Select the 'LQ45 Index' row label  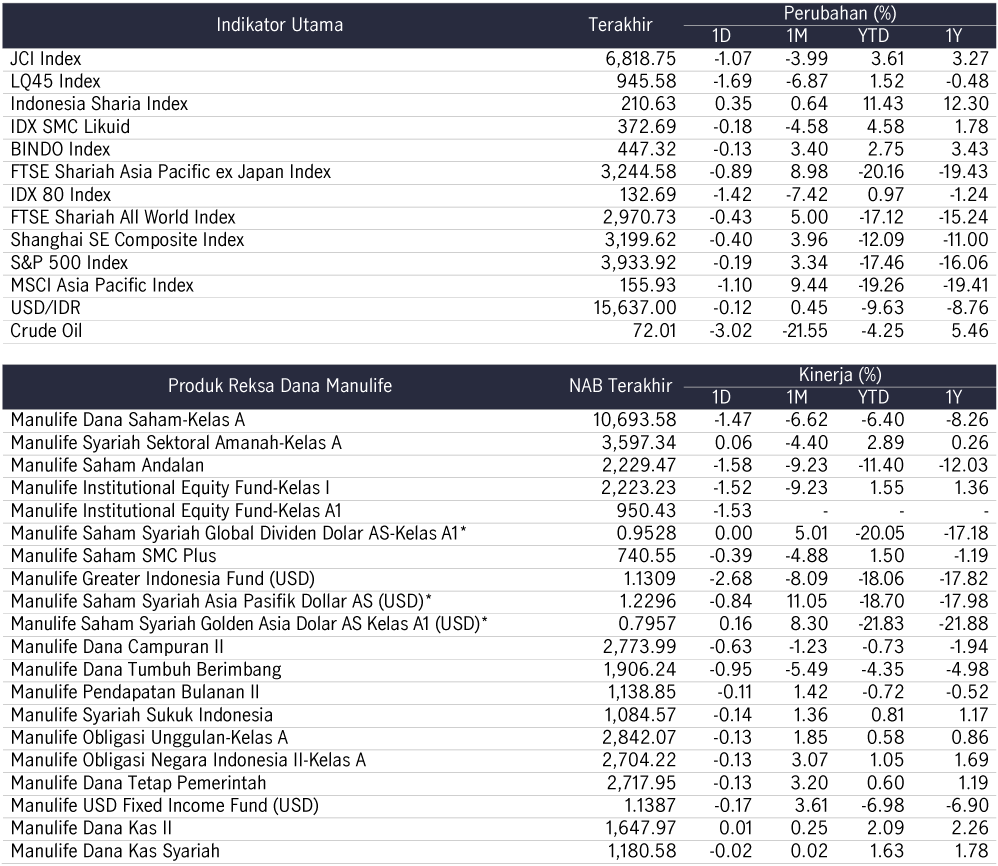coord(55,81)
